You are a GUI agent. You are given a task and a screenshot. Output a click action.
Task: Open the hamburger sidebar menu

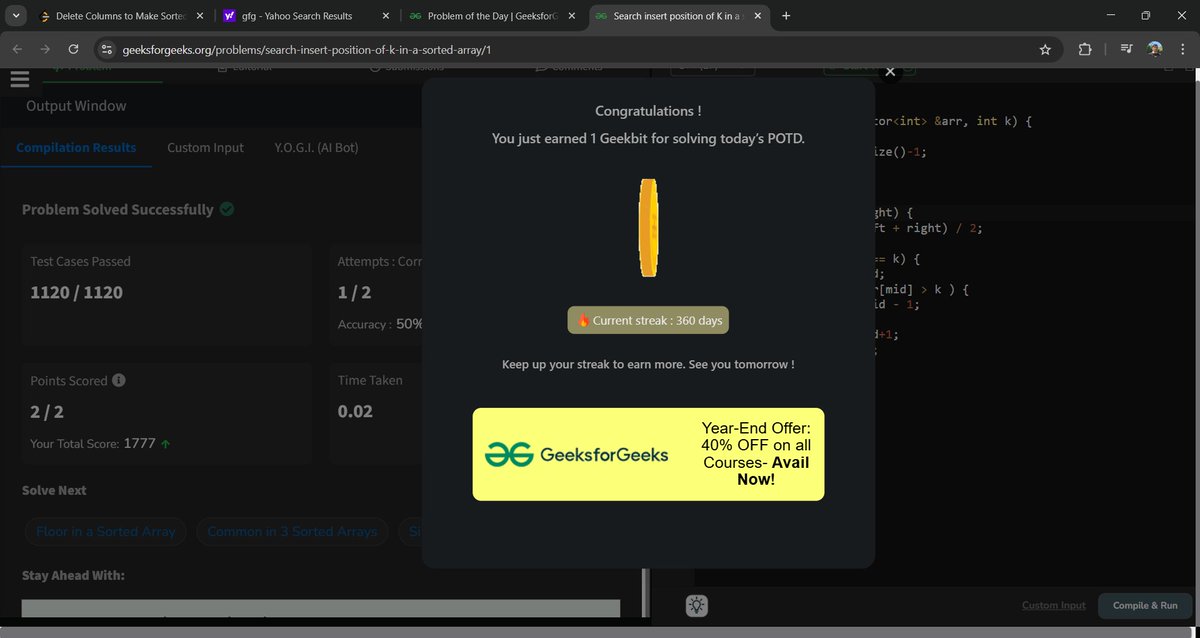tap(18, 81)
